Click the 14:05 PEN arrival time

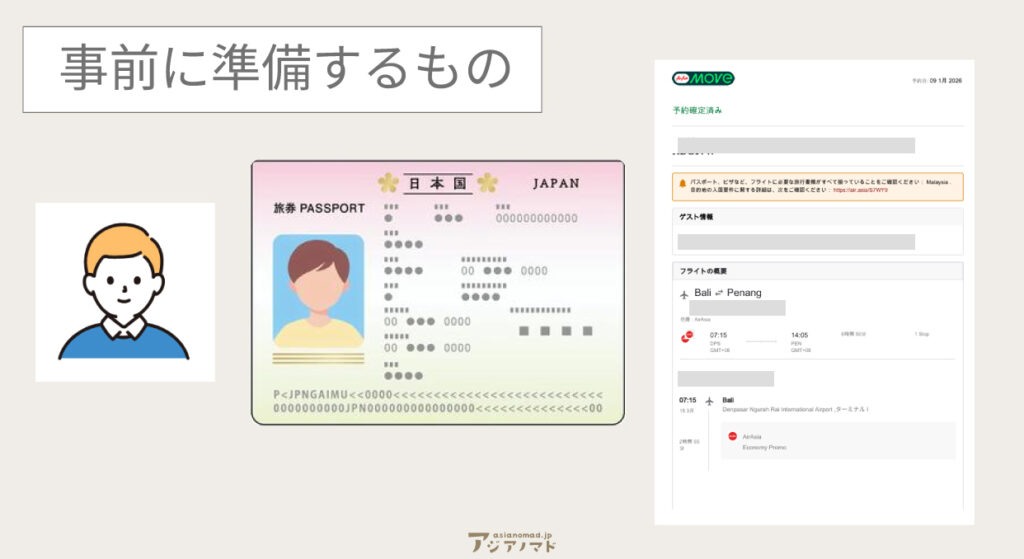799,336
